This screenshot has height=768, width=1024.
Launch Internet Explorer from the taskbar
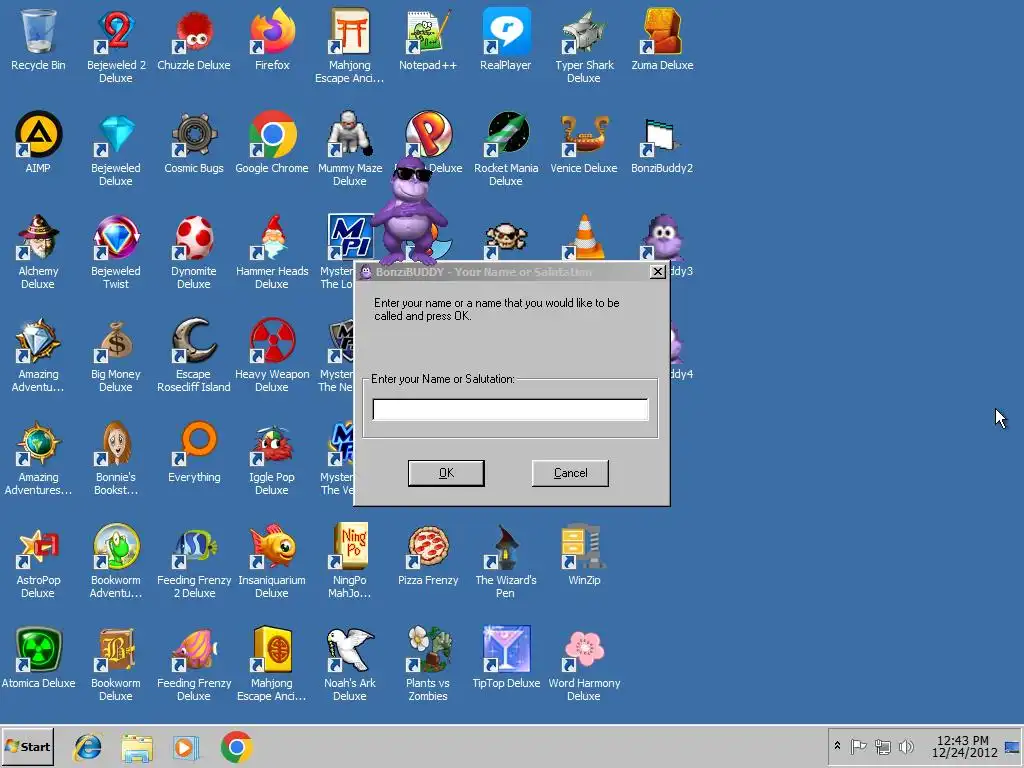tap(88, 747)
